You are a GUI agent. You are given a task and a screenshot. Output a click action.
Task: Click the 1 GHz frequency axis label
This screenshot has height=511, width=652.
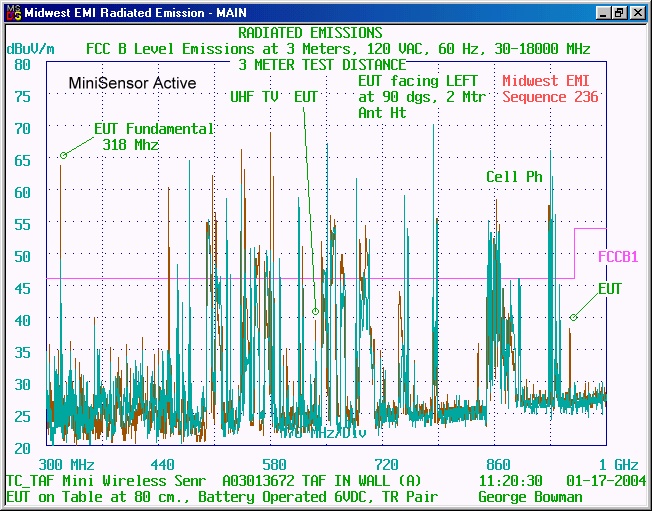(x=618, y=465)
